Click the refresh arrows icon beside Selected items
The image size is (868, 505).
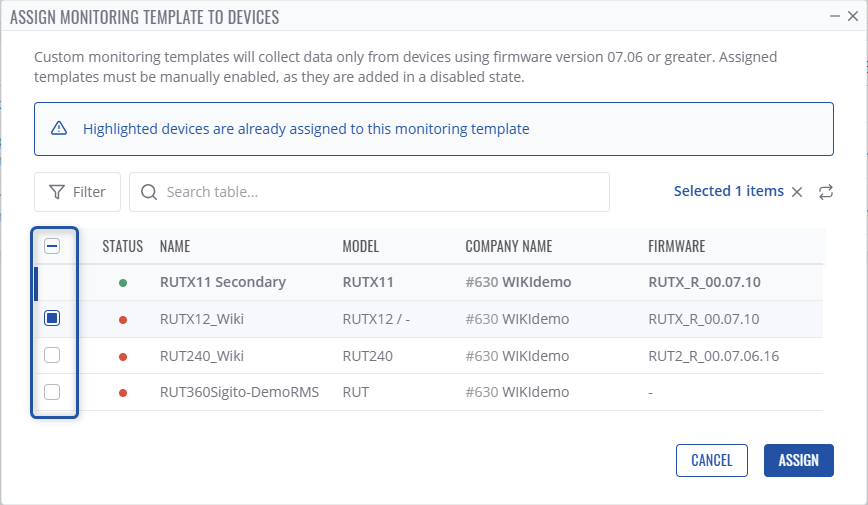click(825, 192)
